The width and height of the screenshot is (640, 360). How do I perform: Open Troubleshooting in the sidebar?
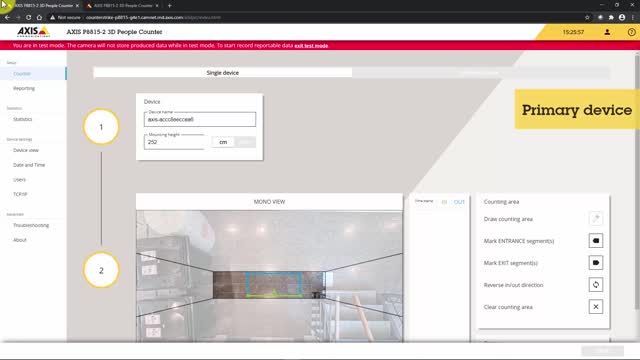31,225
